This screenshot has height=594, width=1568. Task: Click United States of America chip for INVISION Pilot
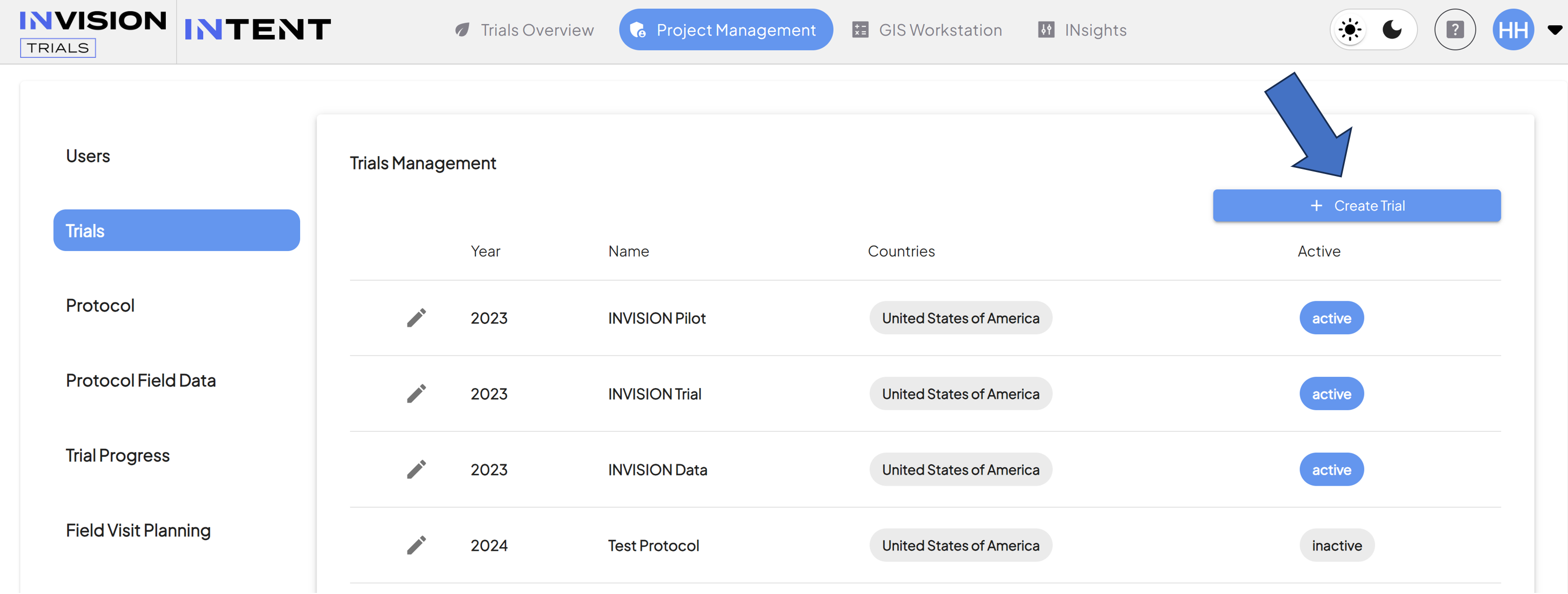961,318
